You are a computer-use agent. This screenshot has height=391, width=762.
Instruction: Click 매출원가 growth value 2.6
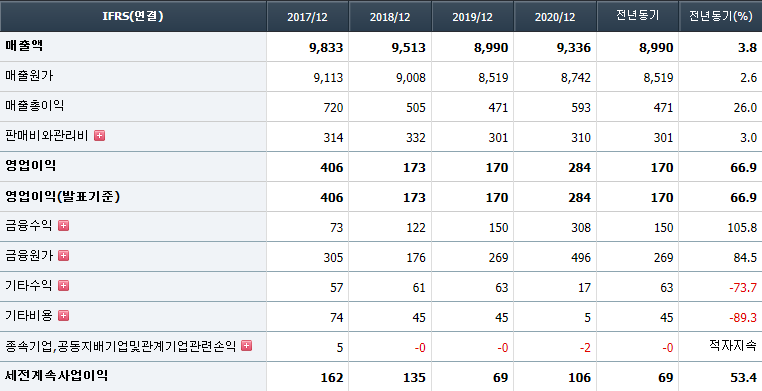point(749,78)
